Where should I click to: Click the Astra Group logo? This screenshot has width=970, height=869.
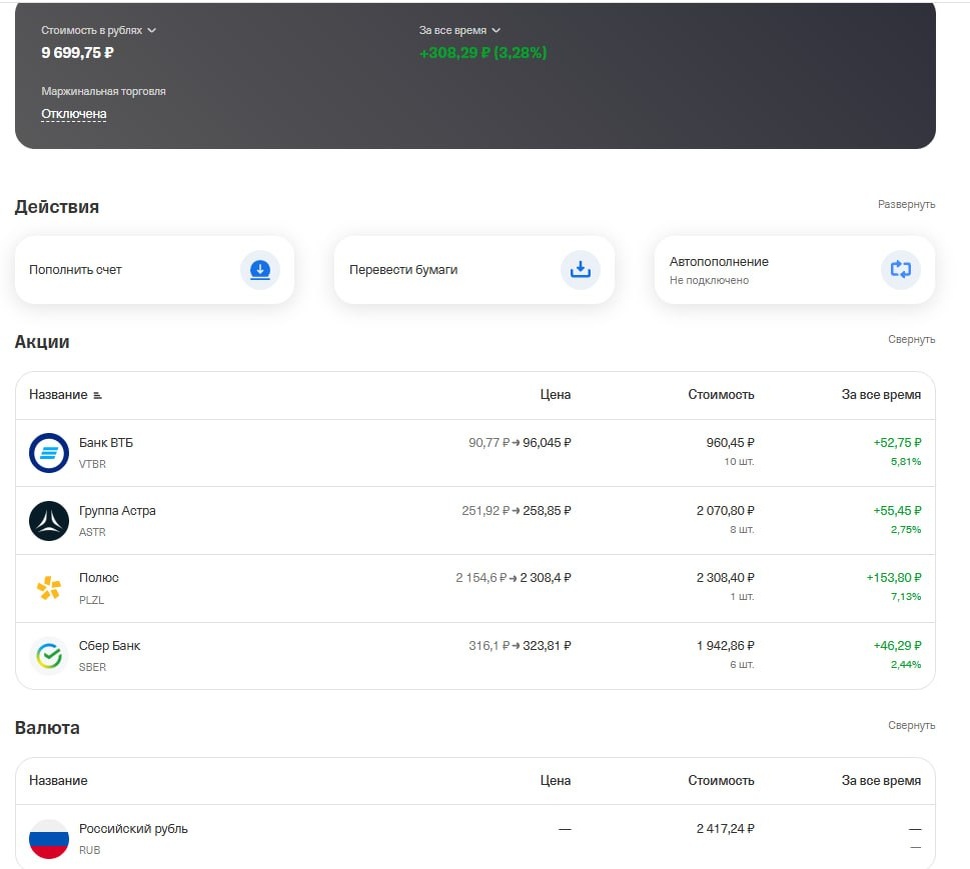click(x=49, y=521)
